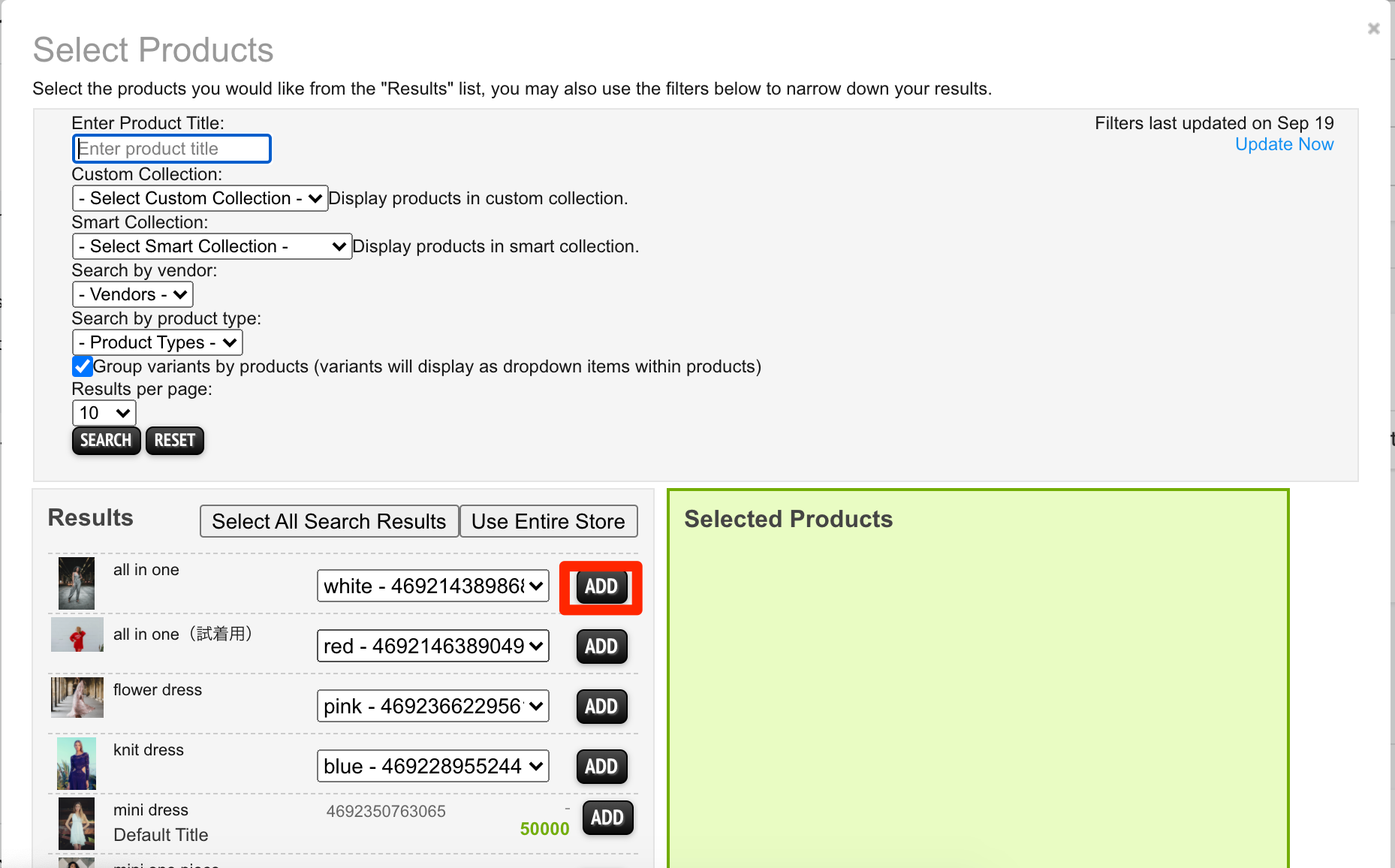Click the knit dress thumbnail image
Image resolution: width=1395 pixels, height=868 pixels.
click(x=77, y=763)
